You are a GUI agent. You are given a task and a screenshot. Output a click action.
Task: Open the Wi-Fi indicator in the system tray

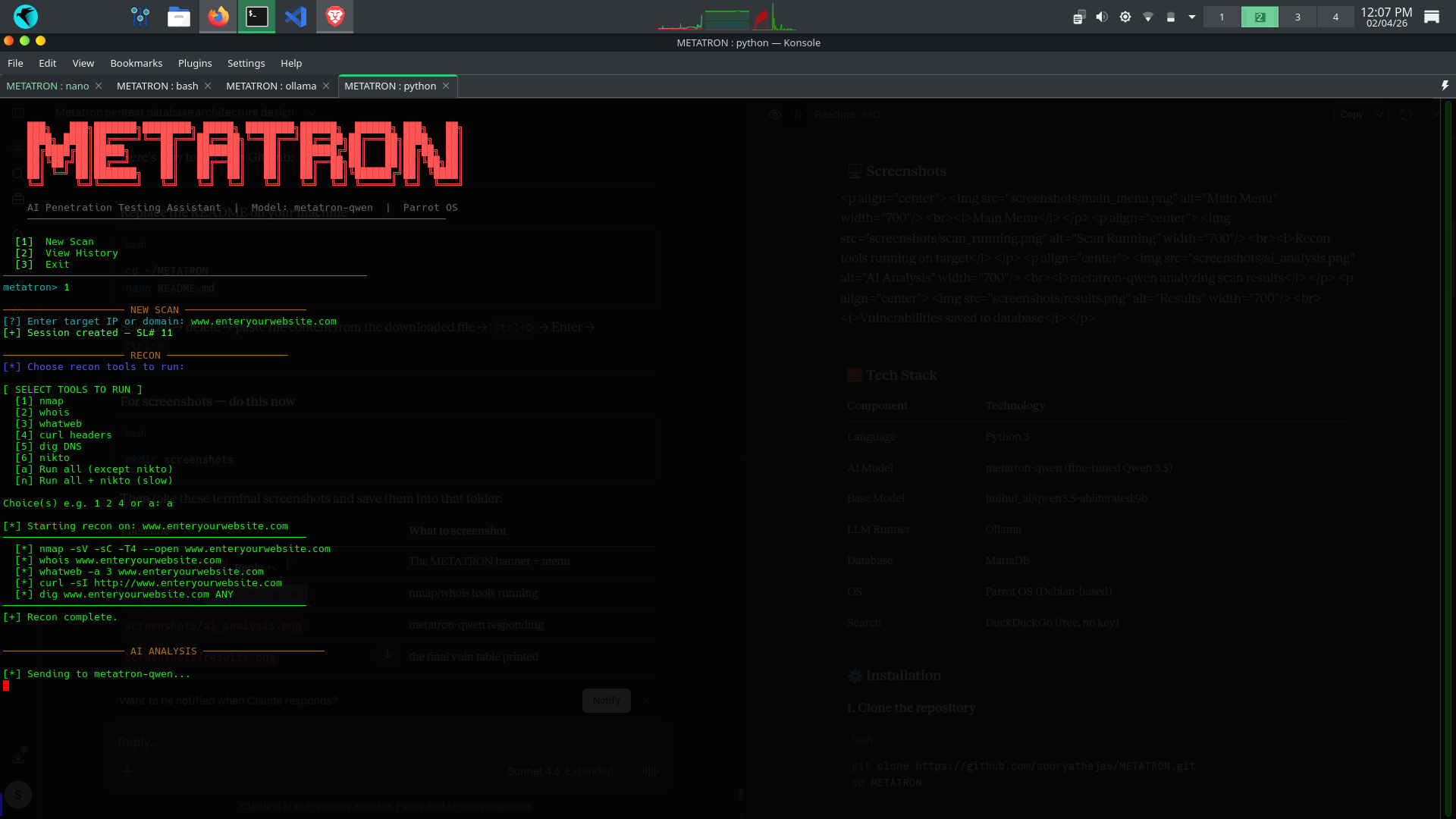[x=1147, y=16]
